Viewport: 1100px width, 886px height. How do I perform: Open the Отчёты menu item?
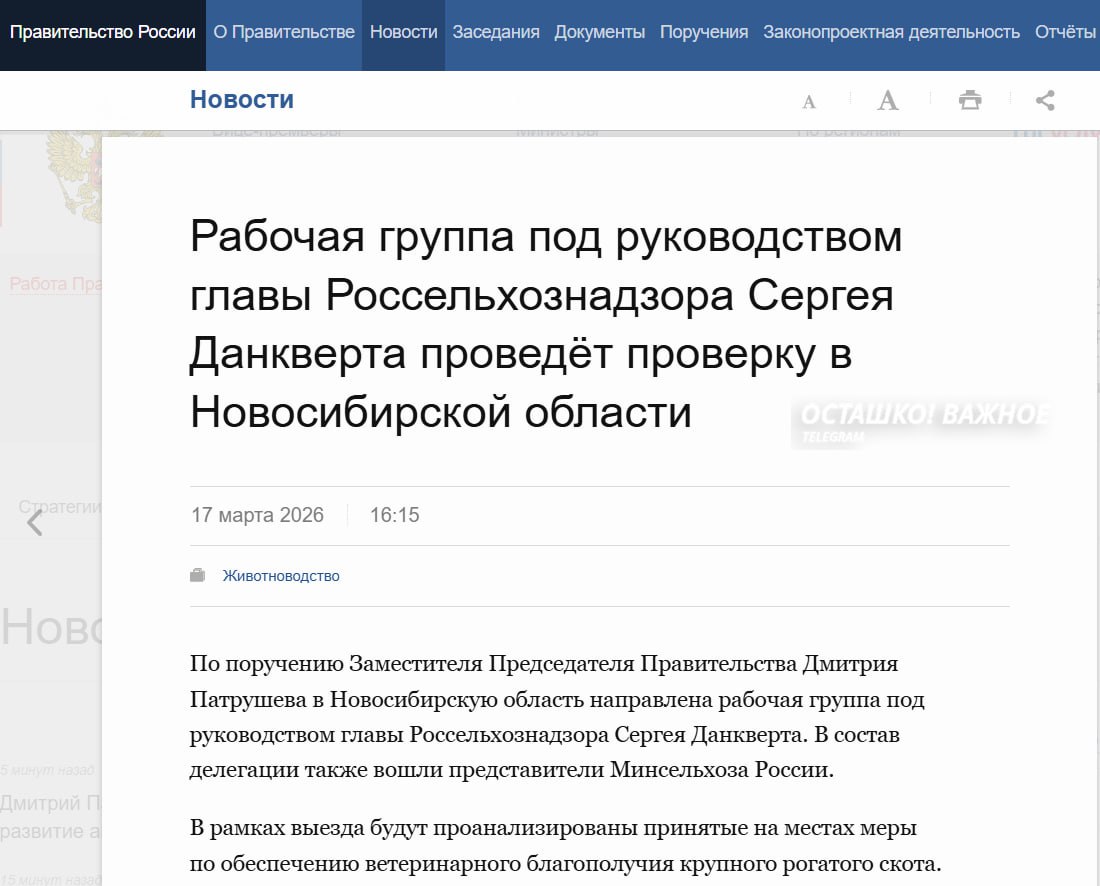[1065, 32]
